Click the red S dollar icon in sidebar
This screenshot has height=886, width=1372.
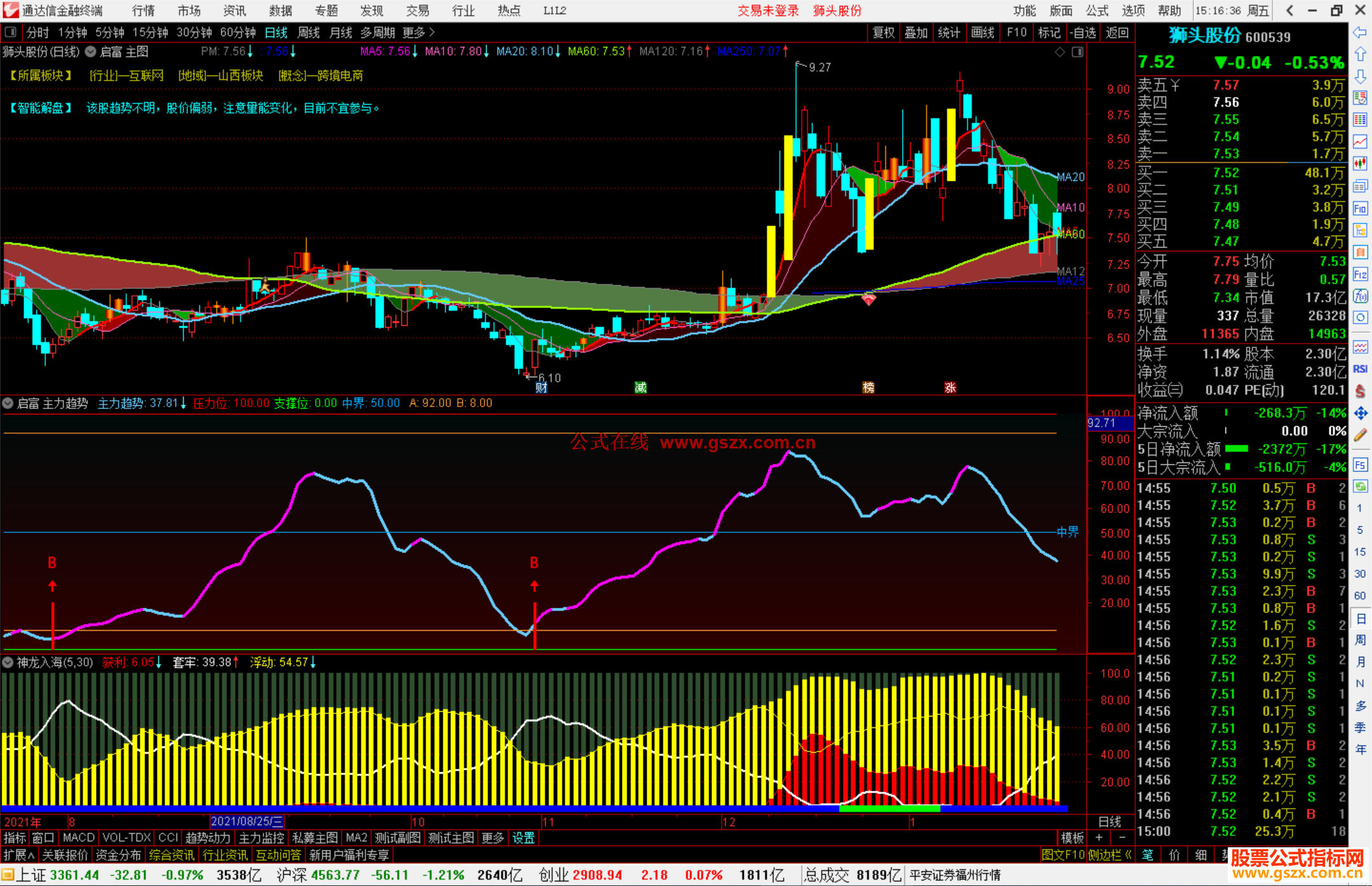tap(1360, 391)
